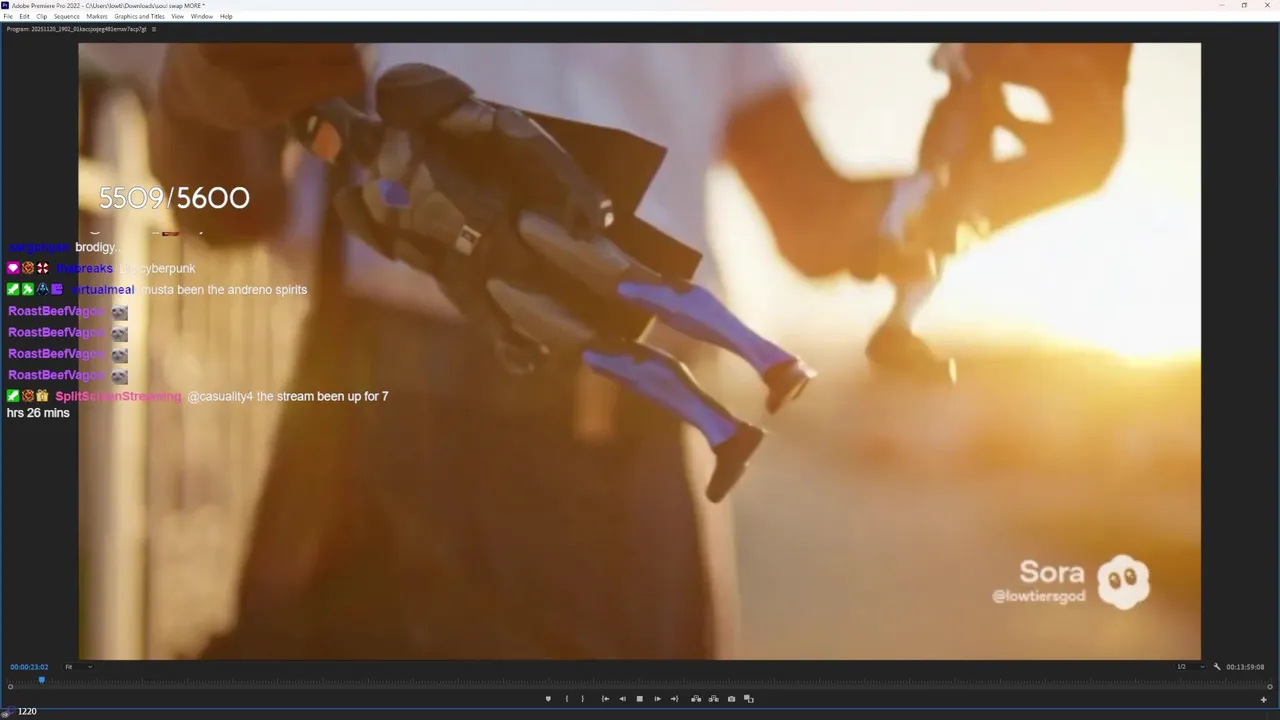Click the blue playhead timecode 00:00:23:02

(x=29, y=667)
